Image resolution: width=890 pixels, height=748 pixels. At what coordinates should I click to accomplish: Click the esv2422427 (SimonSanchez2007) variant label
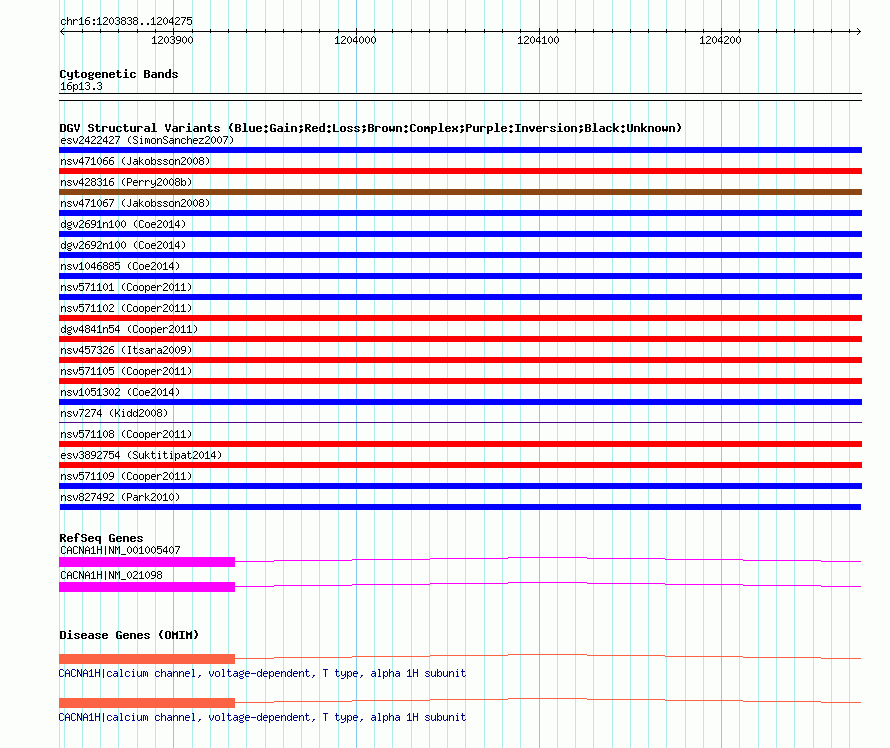click(147, 140)
